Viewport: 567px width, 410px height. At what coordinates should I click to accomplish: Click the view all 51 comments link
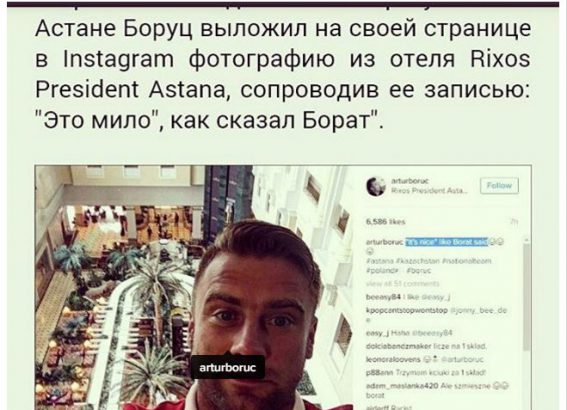click(402, 284)
